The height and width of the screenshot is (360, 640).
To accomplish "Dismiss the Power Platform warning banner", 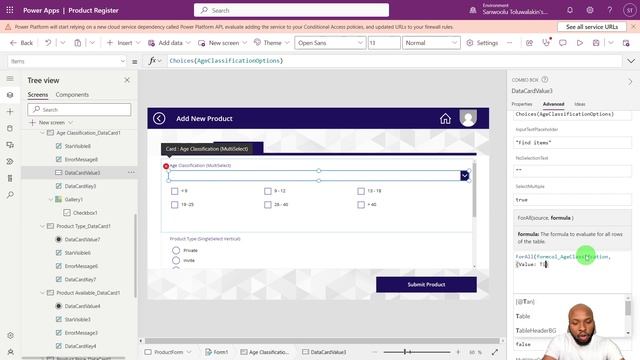I will point(633,27).
